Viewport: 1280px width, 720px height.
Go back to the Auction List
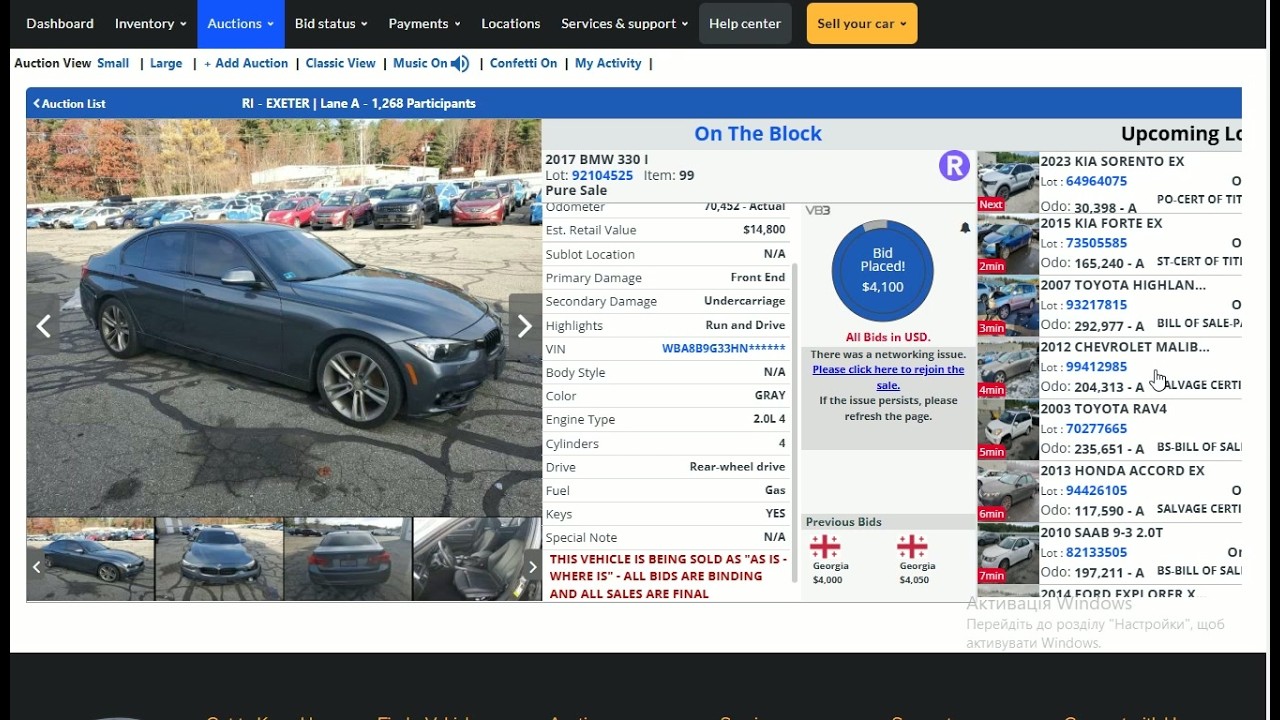tap(69, 103)
